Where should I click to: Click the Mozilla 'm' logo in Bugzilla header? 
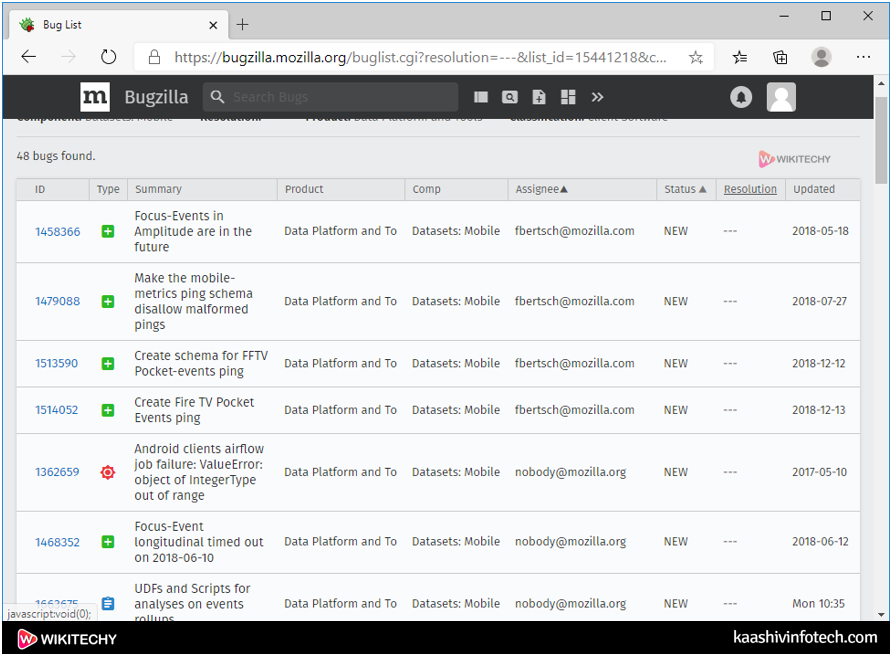[x=95, y=97]
